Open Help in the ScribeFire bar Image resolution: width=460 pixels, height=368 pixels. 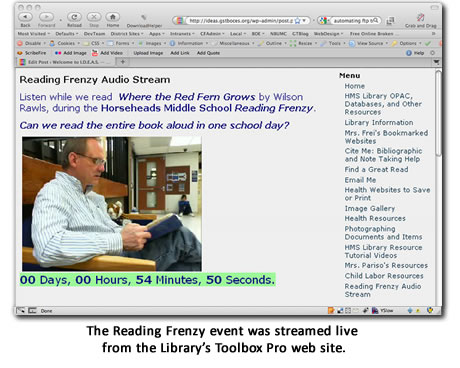[415, 53]
